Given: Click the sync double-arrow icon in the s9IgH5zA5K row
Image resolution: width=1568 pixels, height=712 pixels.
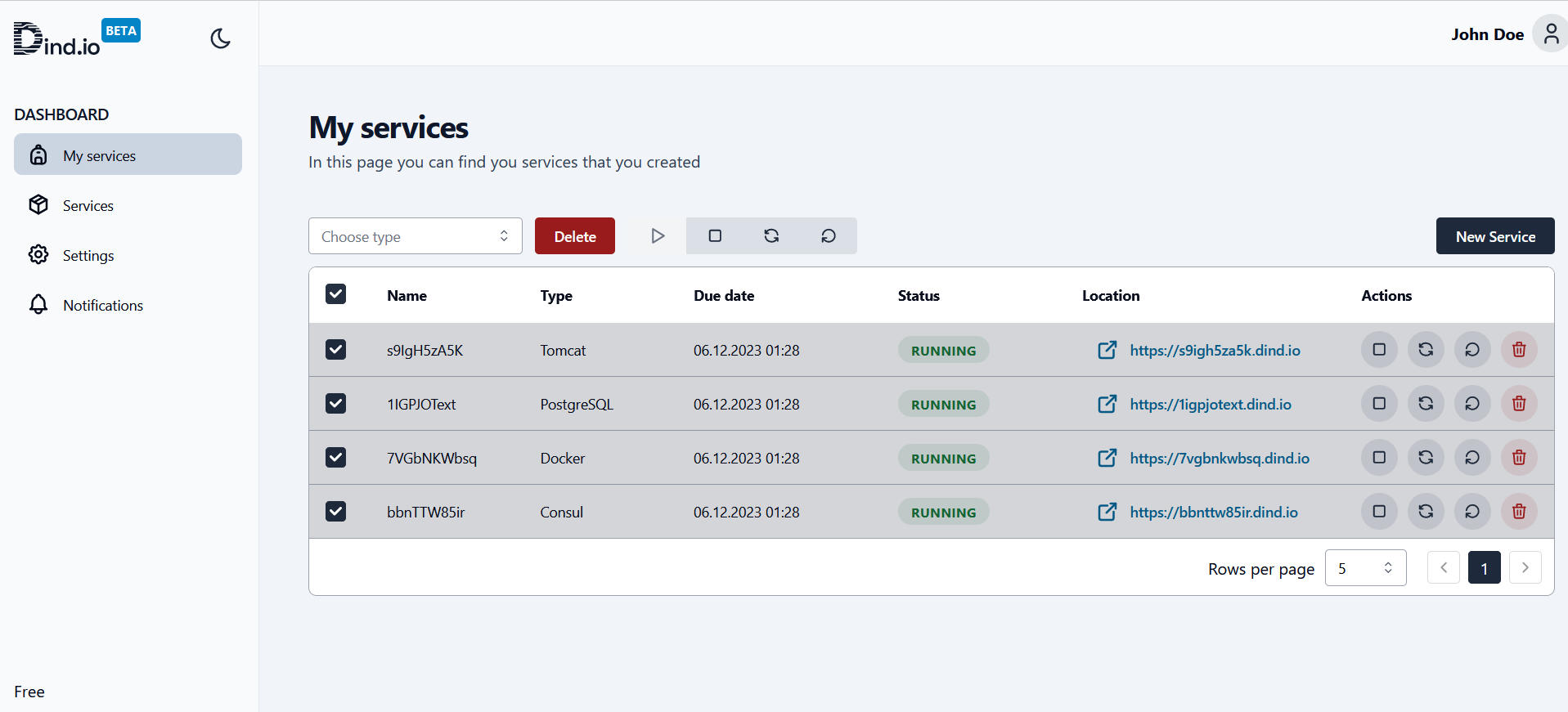Looking at the screenshot, I should click(x=1426, y=350).
